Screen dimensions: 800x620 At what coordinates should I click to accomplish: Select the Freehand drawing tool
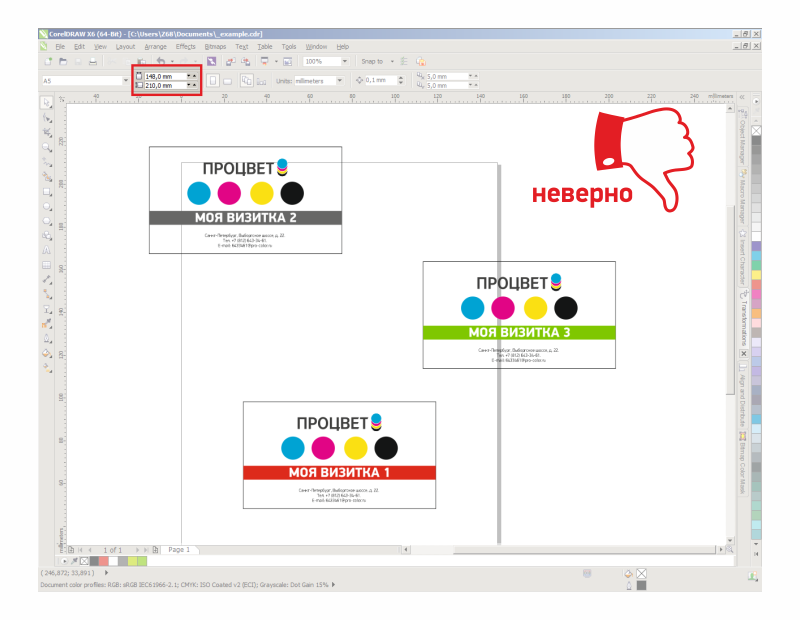47,162
